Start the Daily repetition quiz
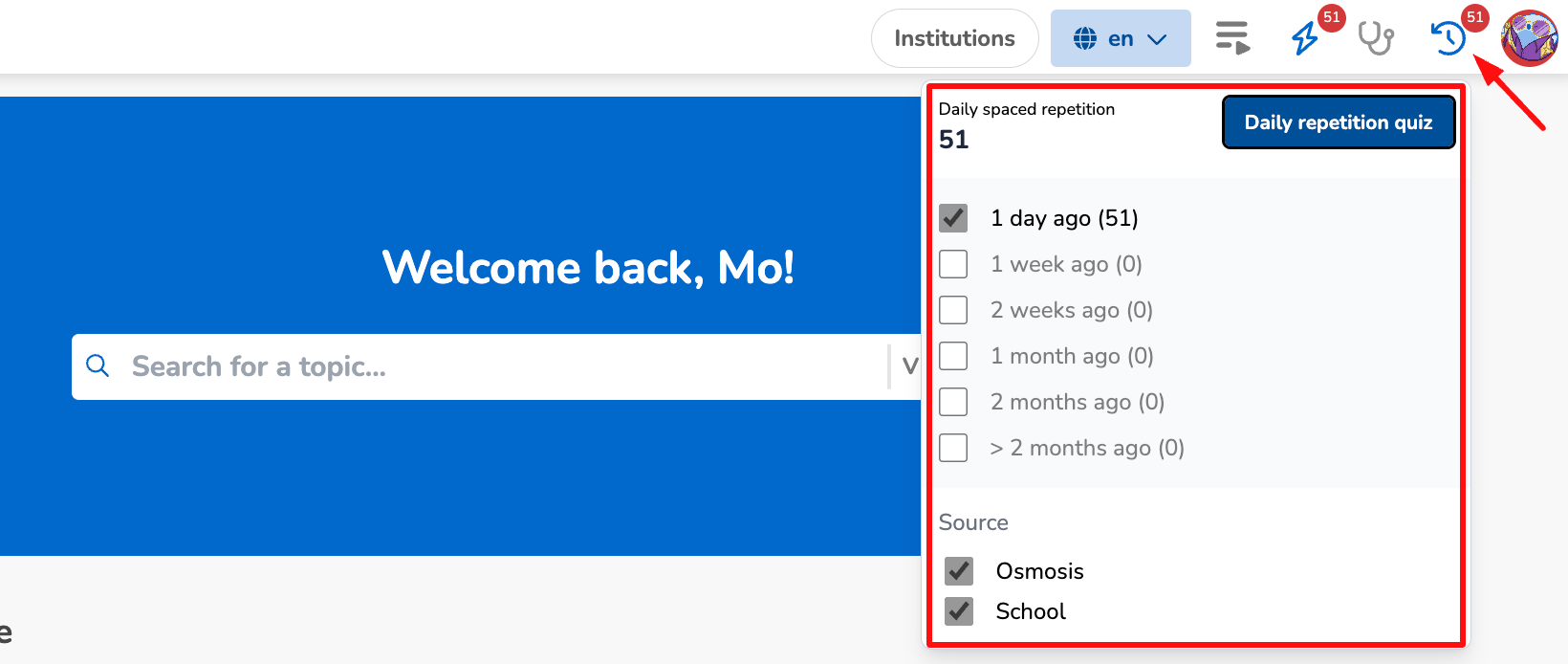 tap(1338, 122)
